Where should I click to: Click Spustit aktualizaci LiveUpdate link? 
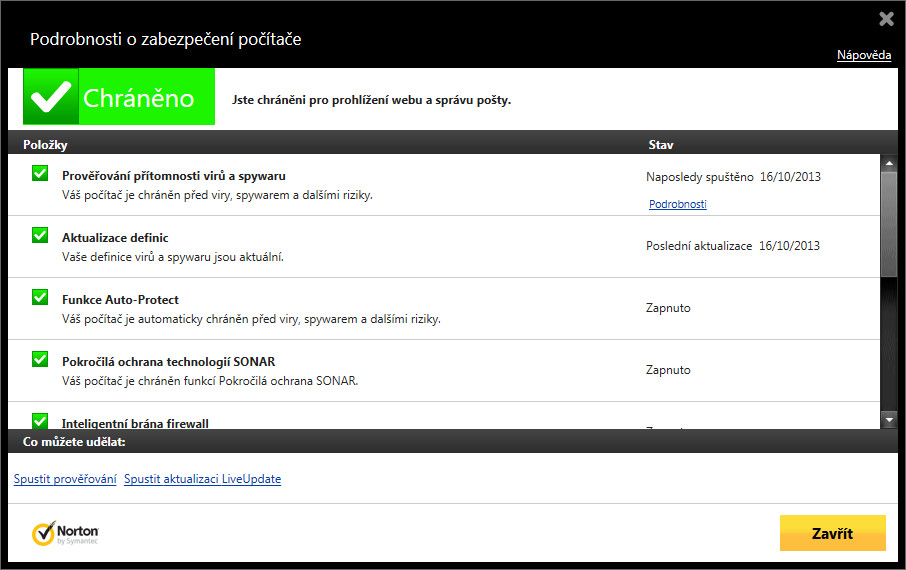[x=202, y=479]
